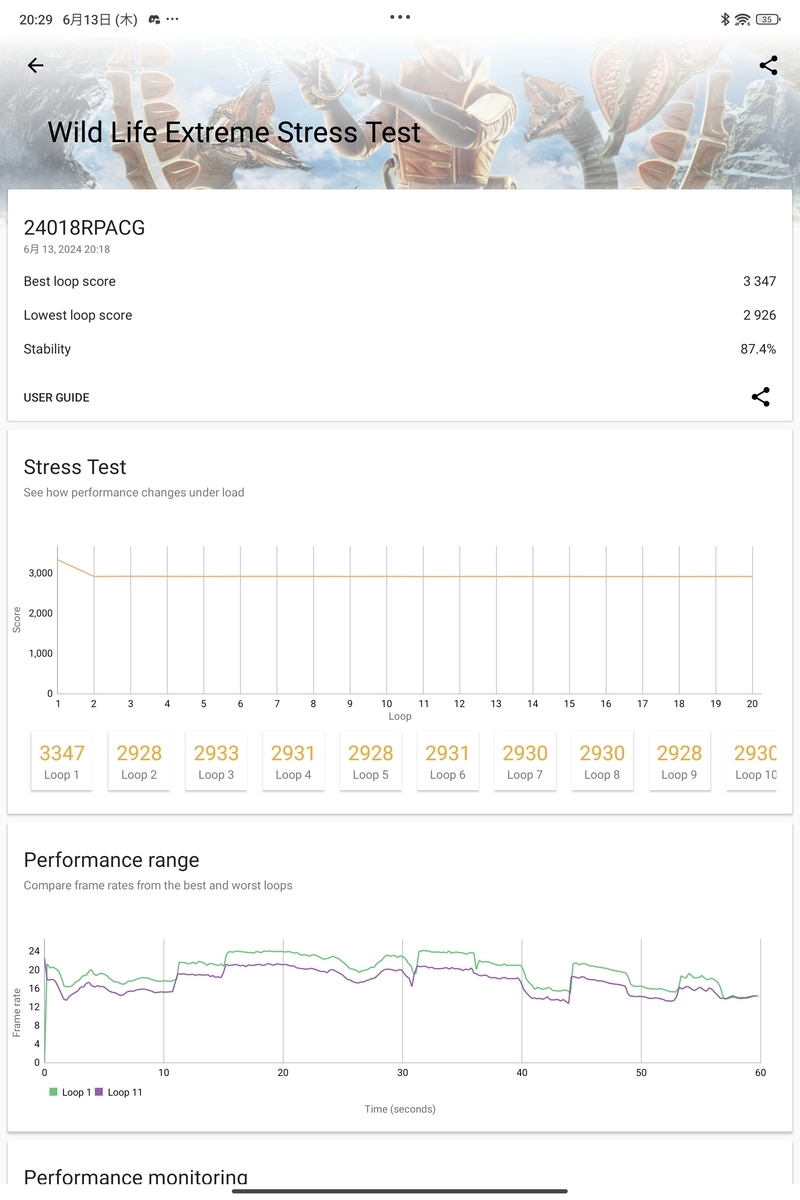Screen dimensions: 800x1200
Task: Open the three-dot menu at top center
Action: 400,17
